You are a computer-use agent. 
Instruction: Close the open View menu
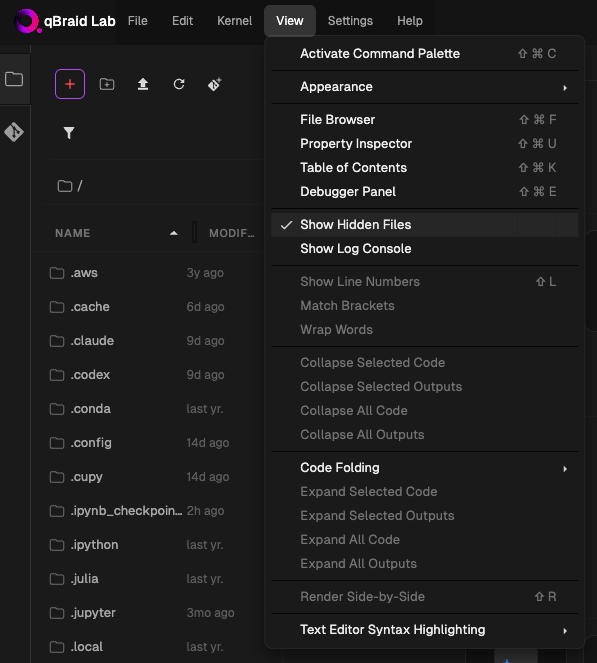pyautogui.click(x=290, y=21)
